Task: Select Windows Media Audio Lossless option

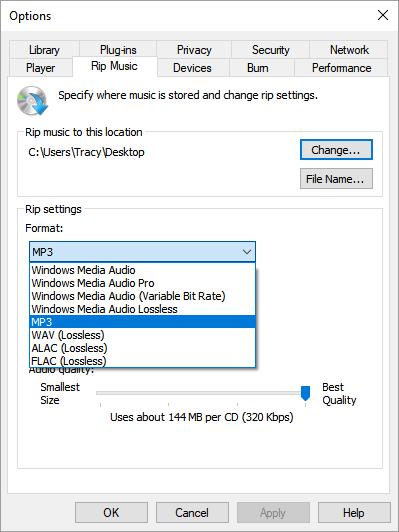Action: (142, 309)
